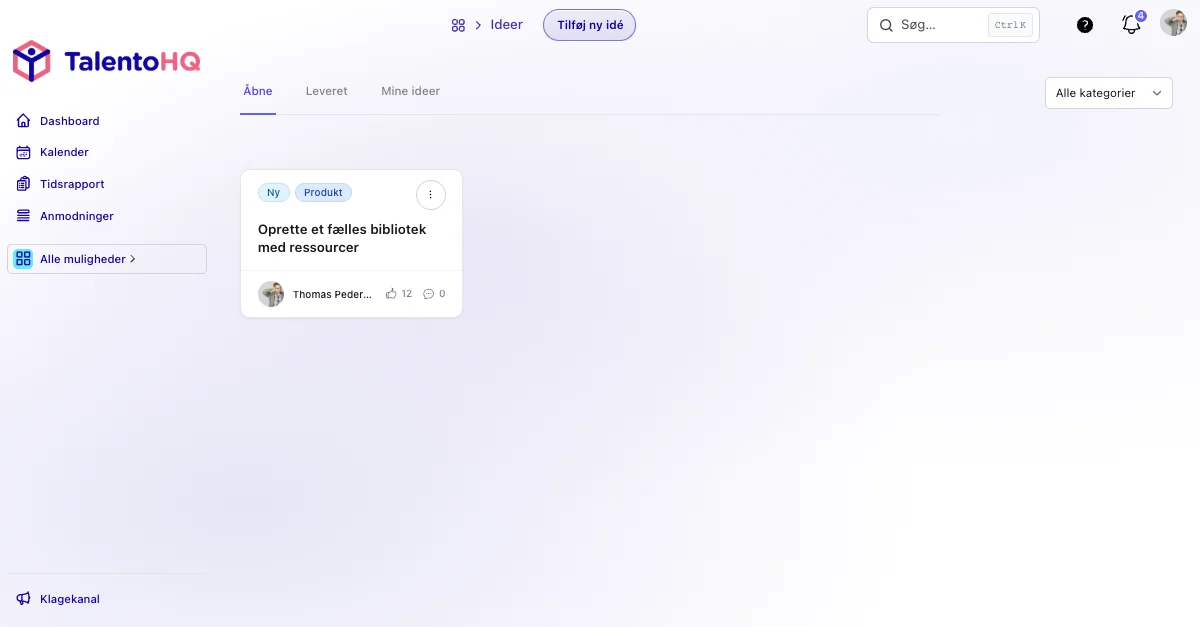Open the notifications bell
The image size is (1200, 627).
[1131, 25]
